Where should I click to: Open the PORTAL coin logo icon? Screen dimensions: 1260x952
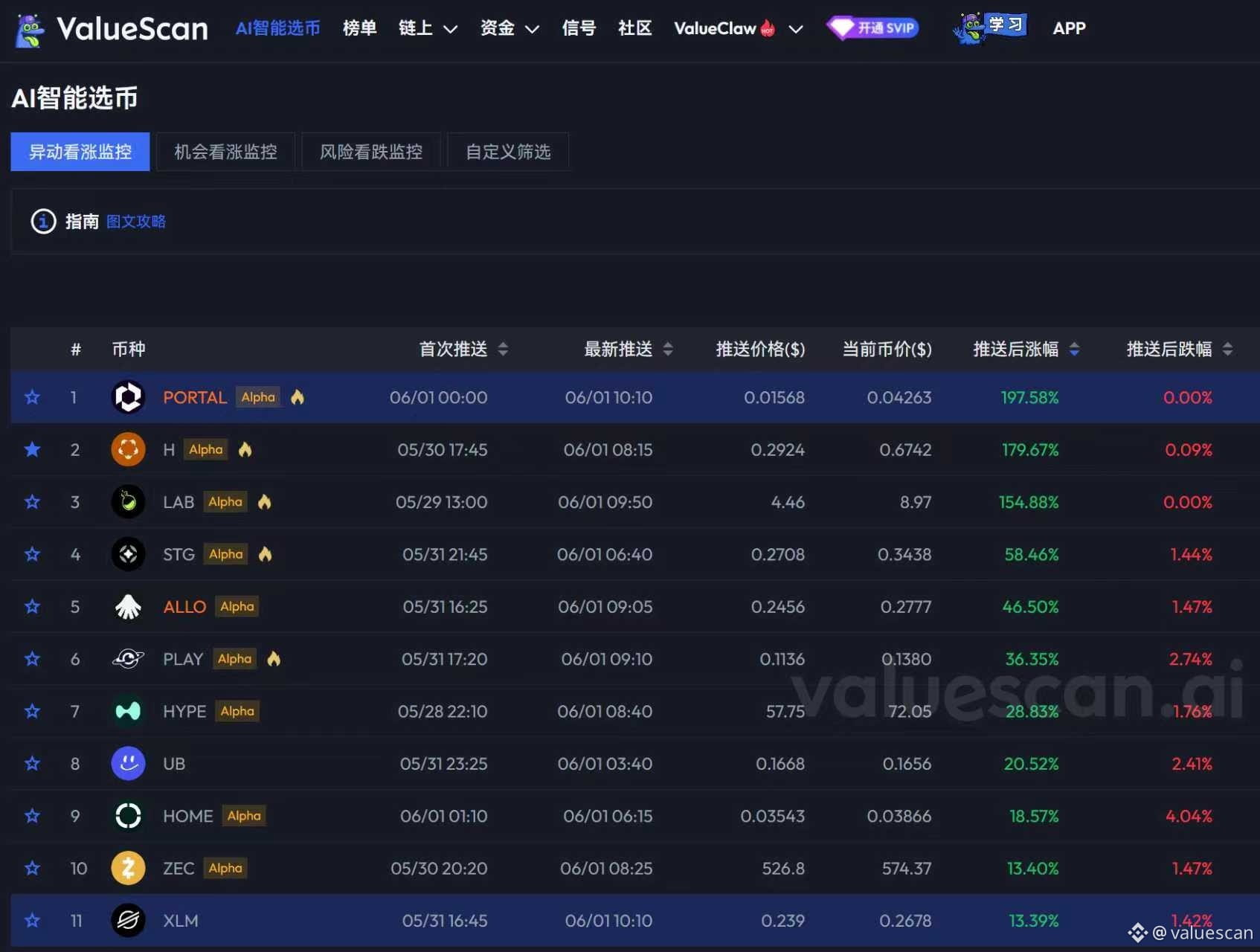pyautogui.click(x=128, y=397)
